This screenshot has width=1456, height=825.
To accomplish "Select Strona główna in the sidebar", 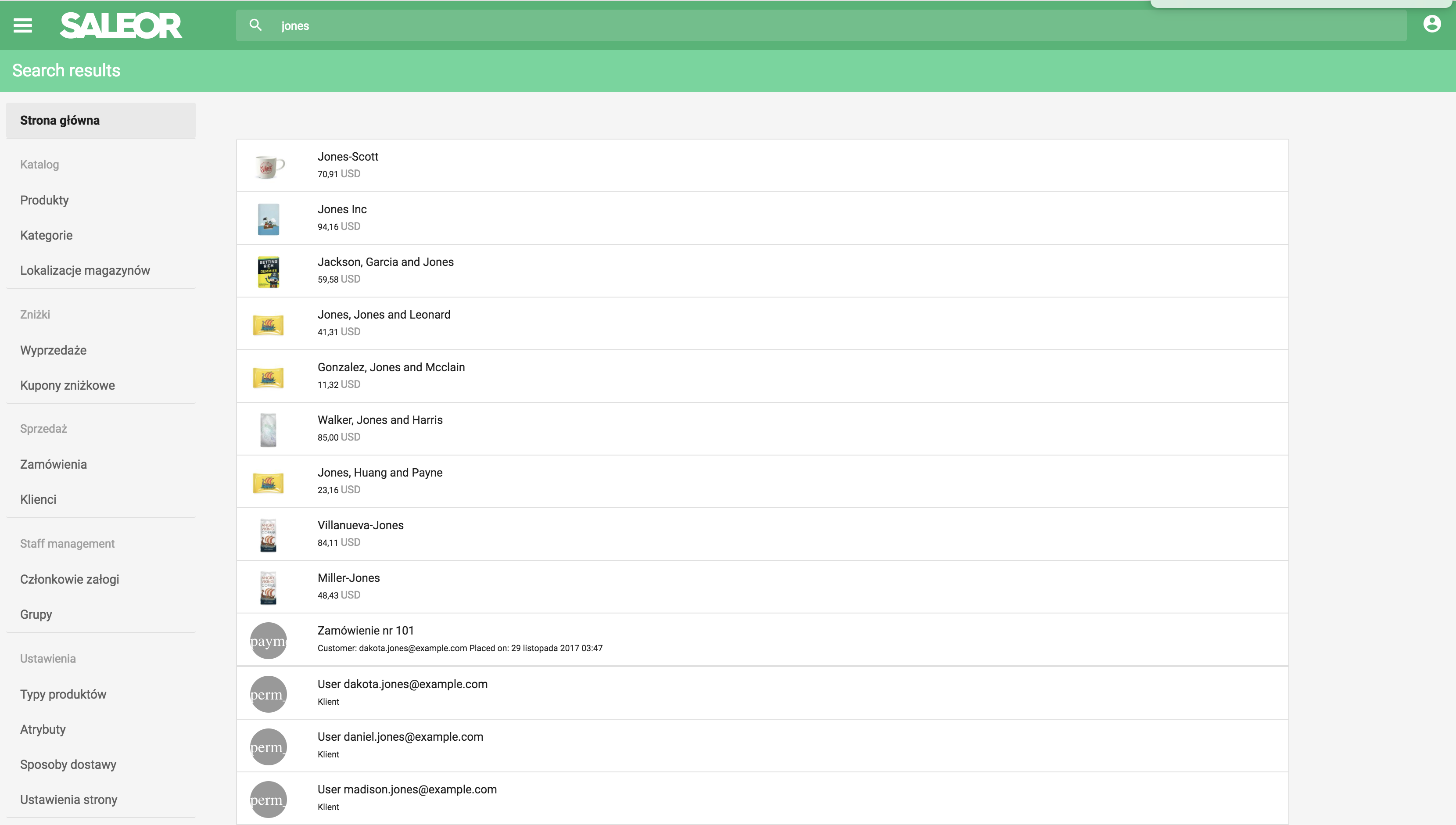I will coord(60,120).
